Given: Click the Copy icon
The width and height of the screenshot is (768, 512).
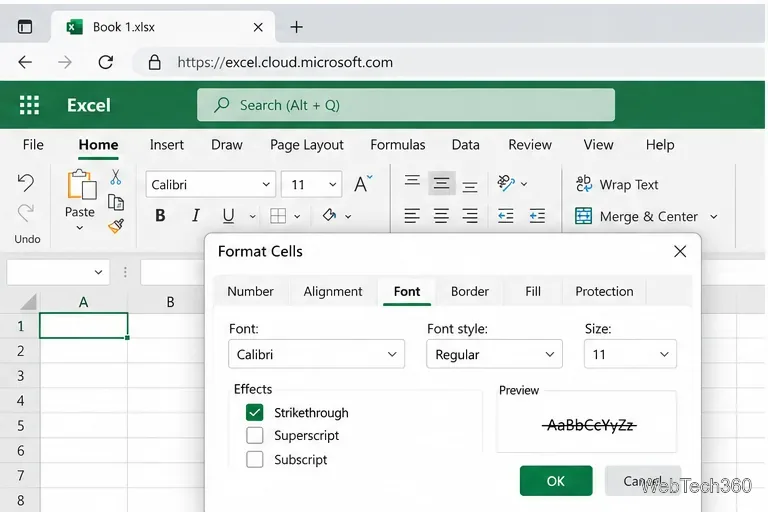Looking at the screenshot, I should coord(116,202).
